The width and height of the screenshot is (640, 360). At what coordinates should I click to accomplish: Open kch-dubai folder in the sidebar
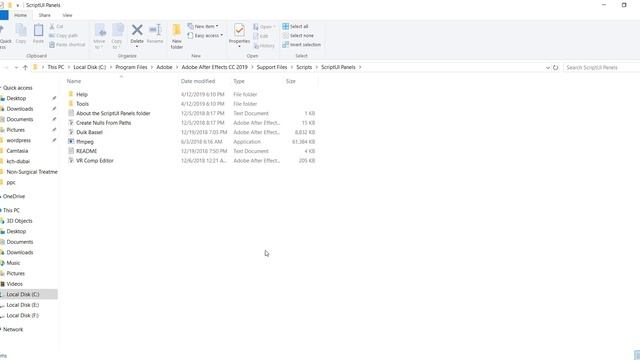tap(18, 161)
